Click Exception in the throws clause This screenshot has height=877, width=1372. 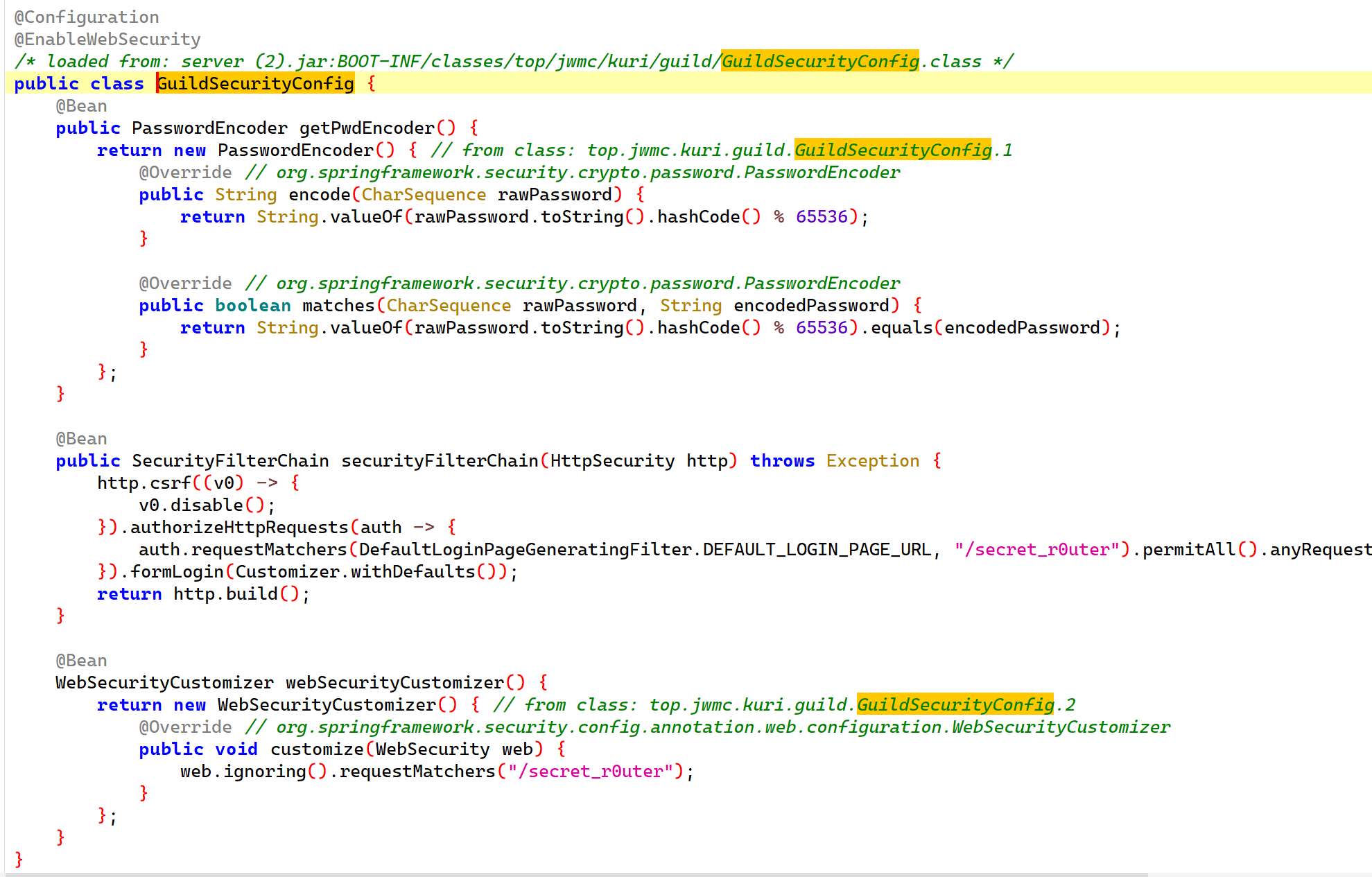[872, 461]
